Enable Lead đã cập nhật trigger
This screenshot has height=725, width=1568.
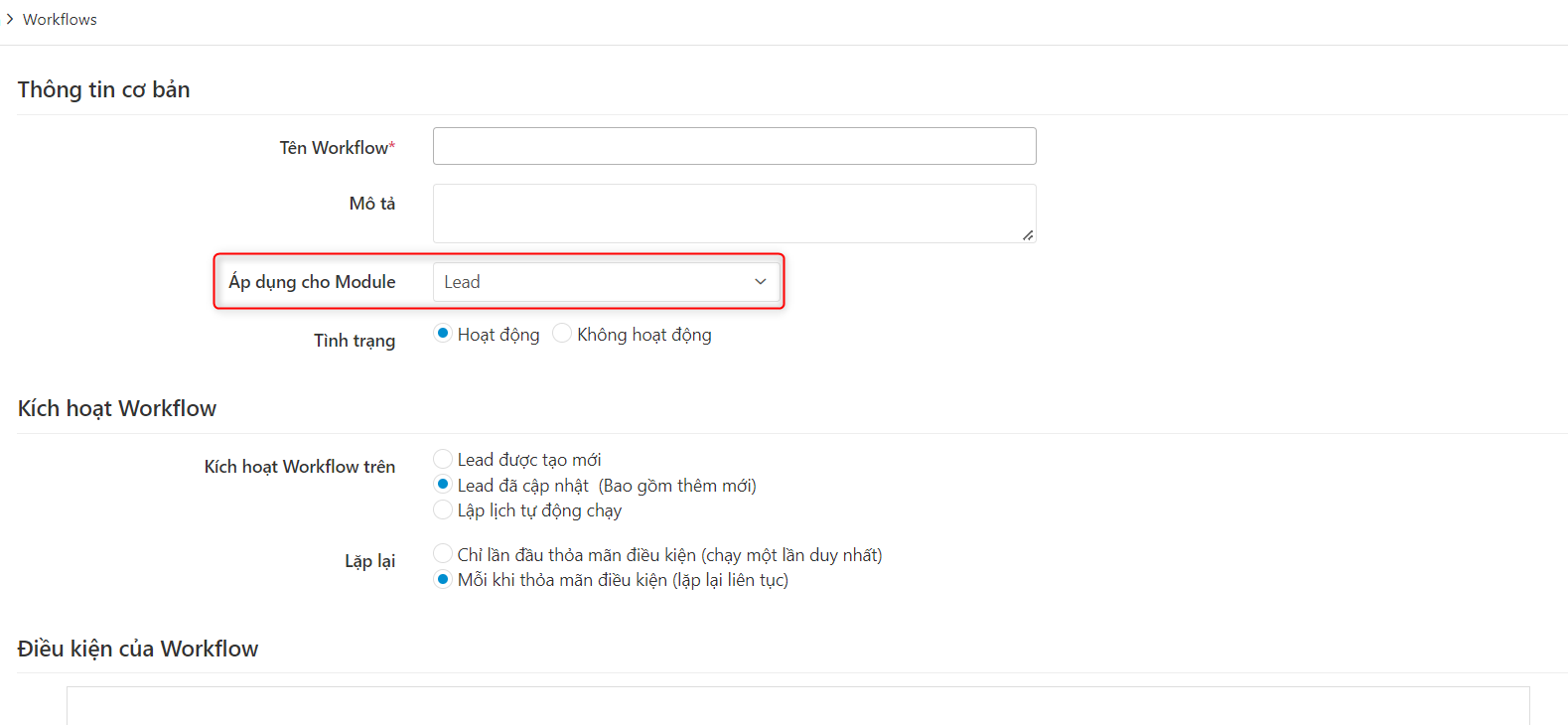click(x=443, y=484)
